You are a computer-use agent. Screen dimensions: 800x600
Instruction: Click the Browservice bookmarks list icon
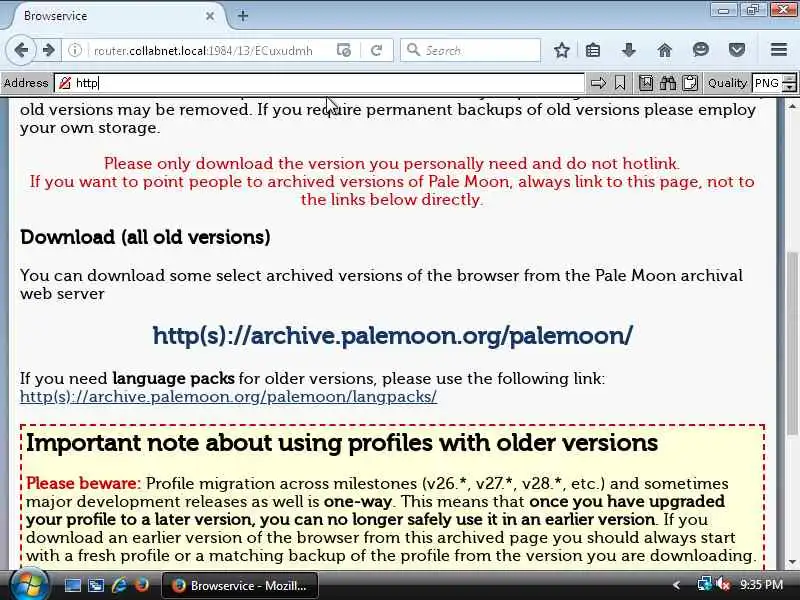pyautogui.click(x=646, y=83)
